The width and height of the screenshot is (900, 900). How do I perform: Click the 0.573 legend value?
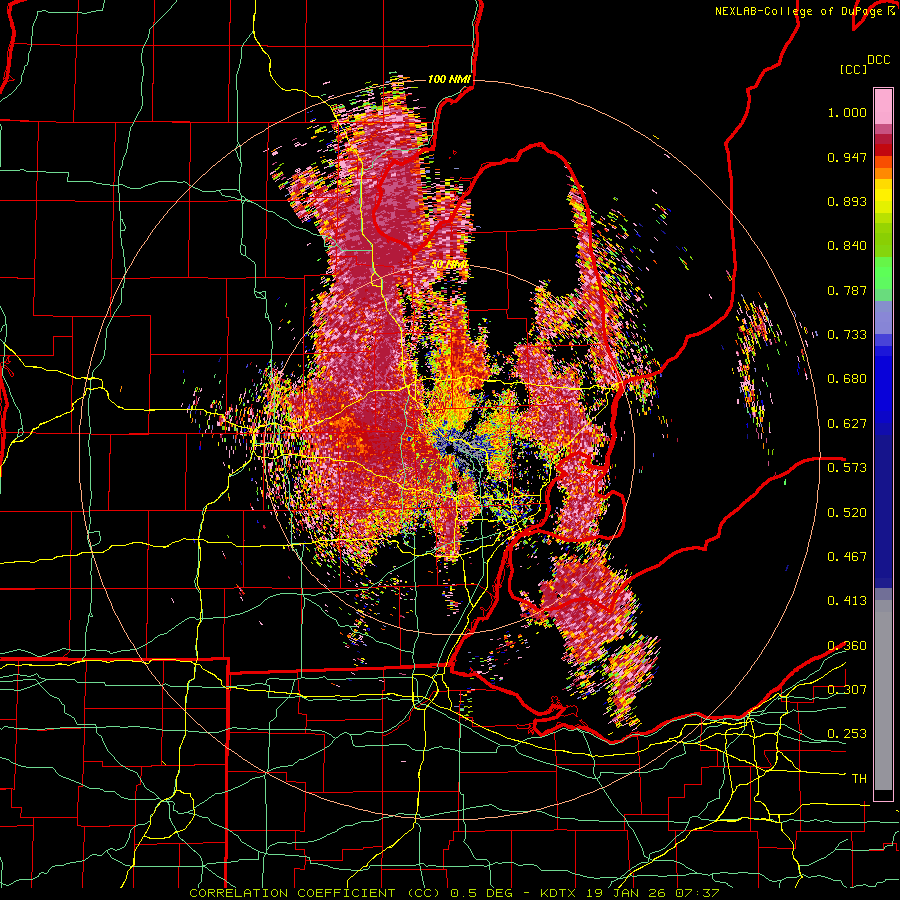[x=847, y=467]
